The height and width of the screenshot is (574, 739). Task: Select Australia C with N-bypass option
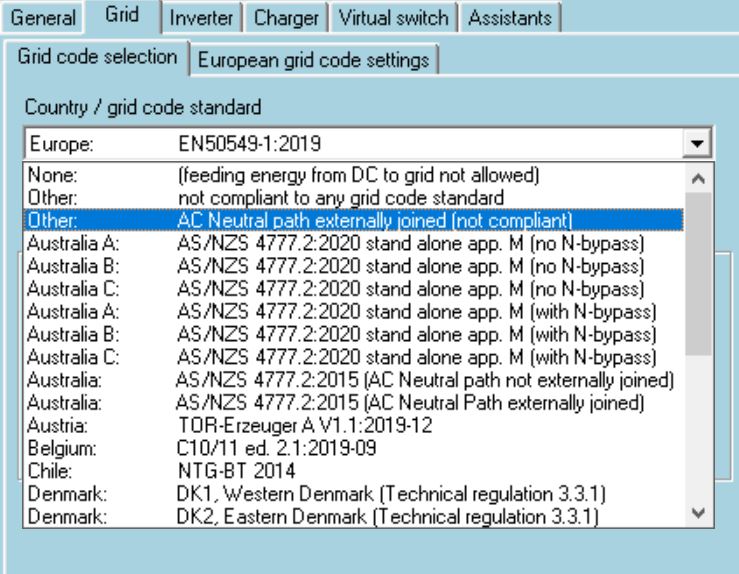353,357
